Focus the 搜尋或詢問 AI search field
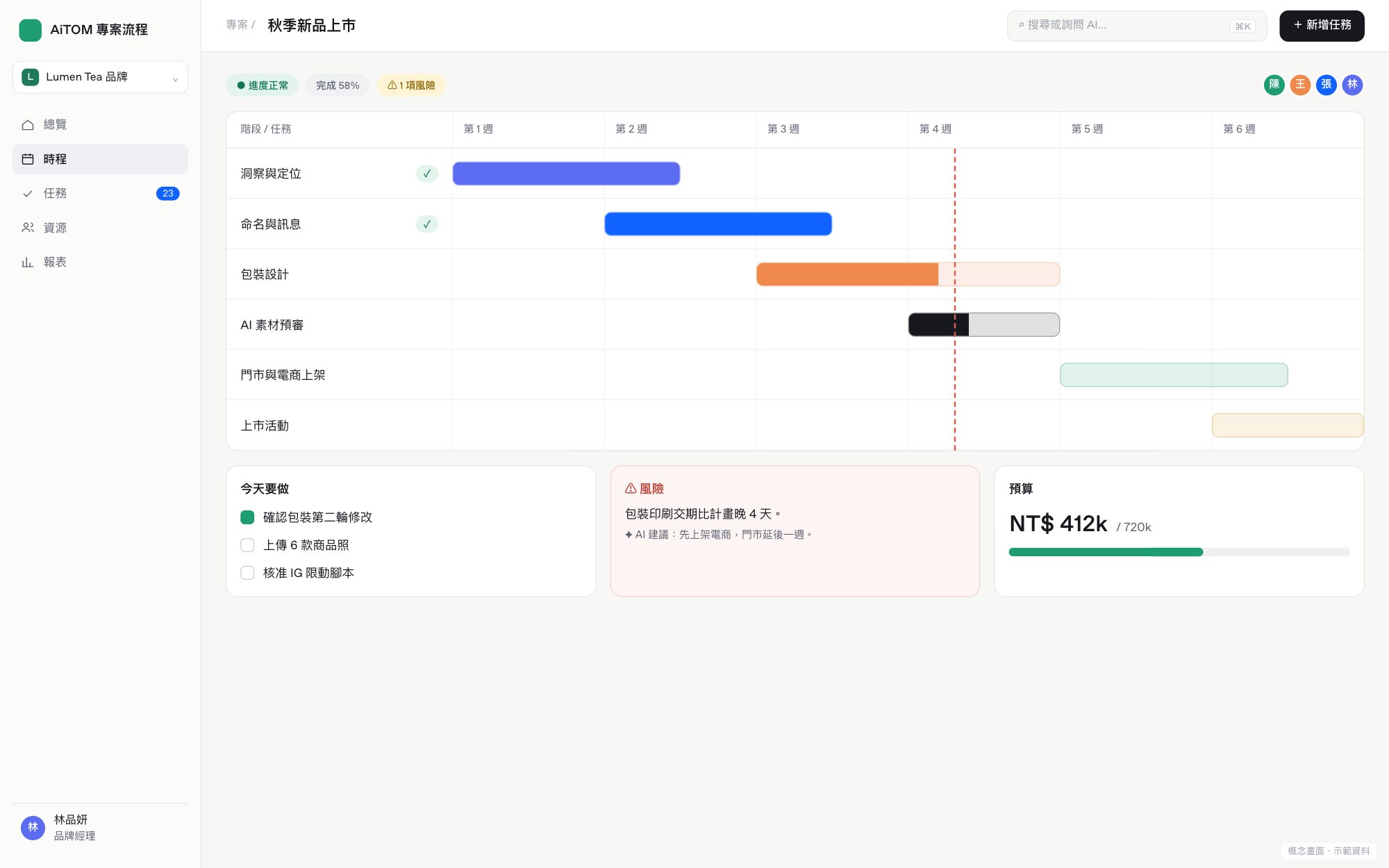This screenshot has height=868, width=1389. click(1137, 26)
